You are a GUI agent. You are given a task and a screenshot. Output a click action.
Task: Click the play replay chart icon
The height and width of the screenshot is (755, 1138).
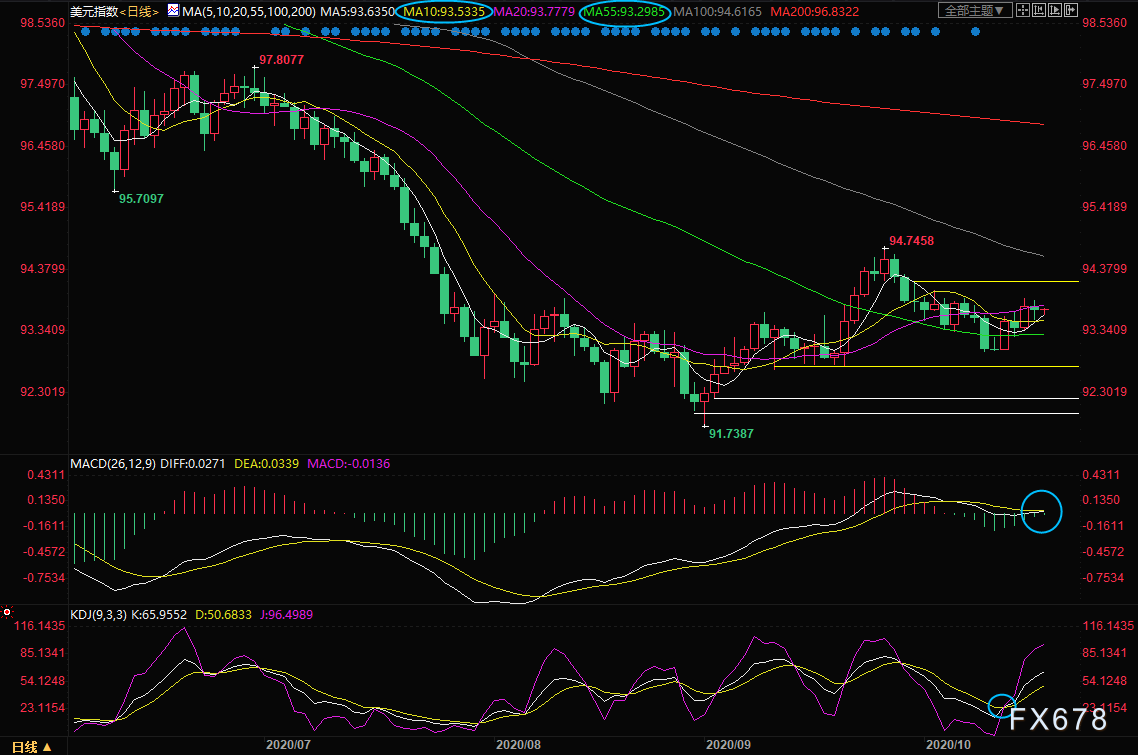(1055, 10)
